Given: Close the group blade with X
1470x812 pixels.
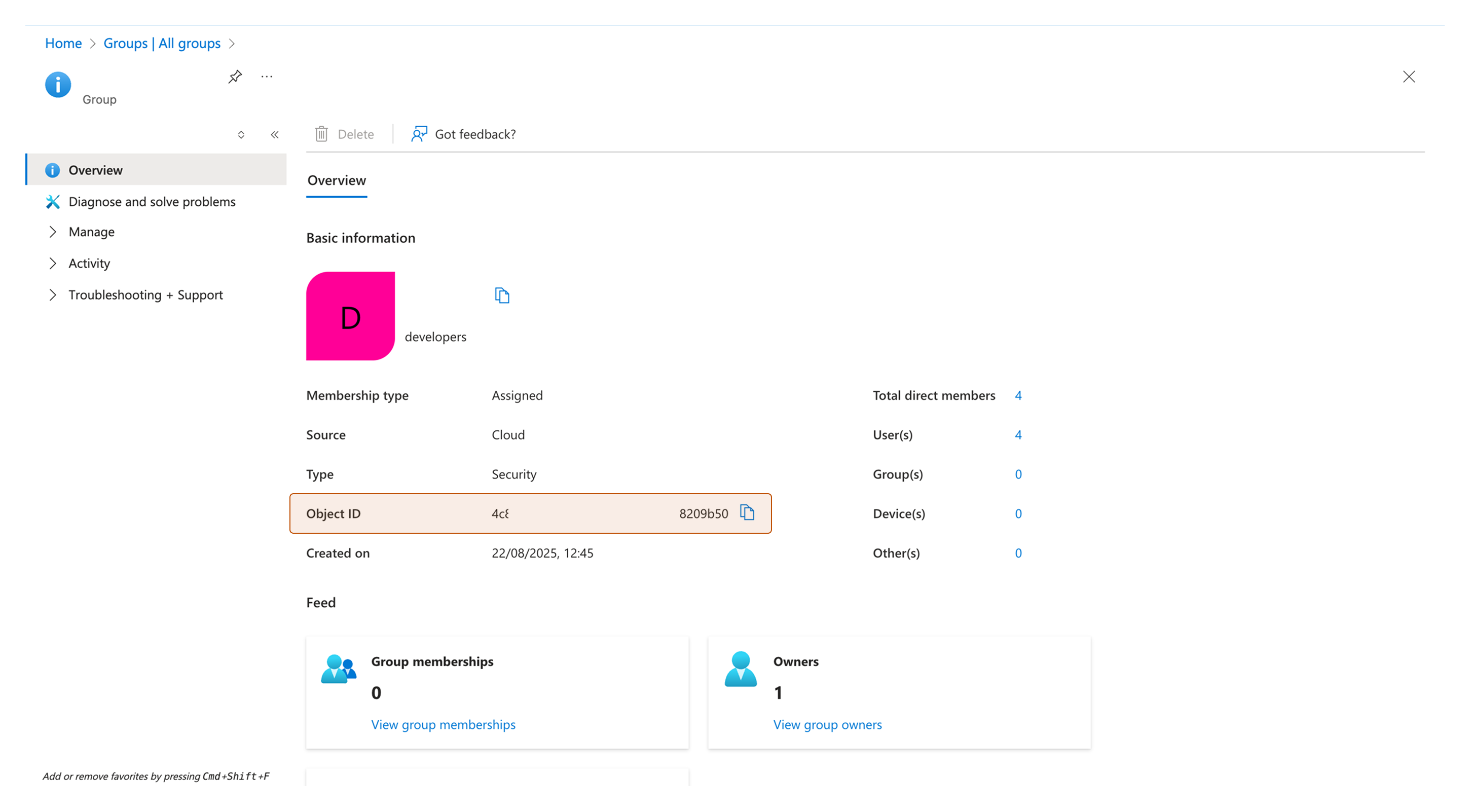Looking at the screenshot, I should point(1408,77).
